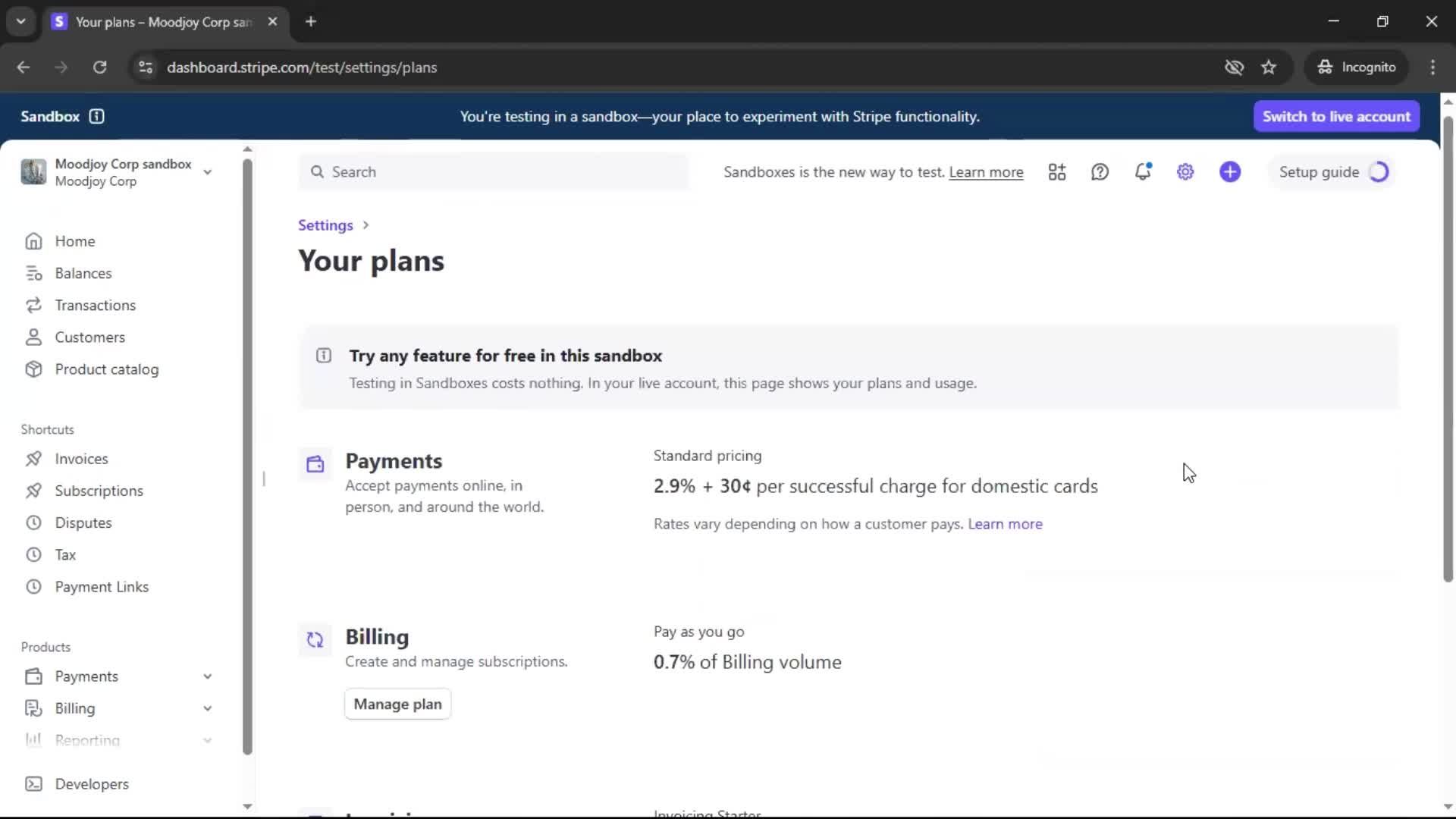The height and width of the screenshot is (819, 1456).
Task: Click the browser reload icon
Action: point(99,67)
